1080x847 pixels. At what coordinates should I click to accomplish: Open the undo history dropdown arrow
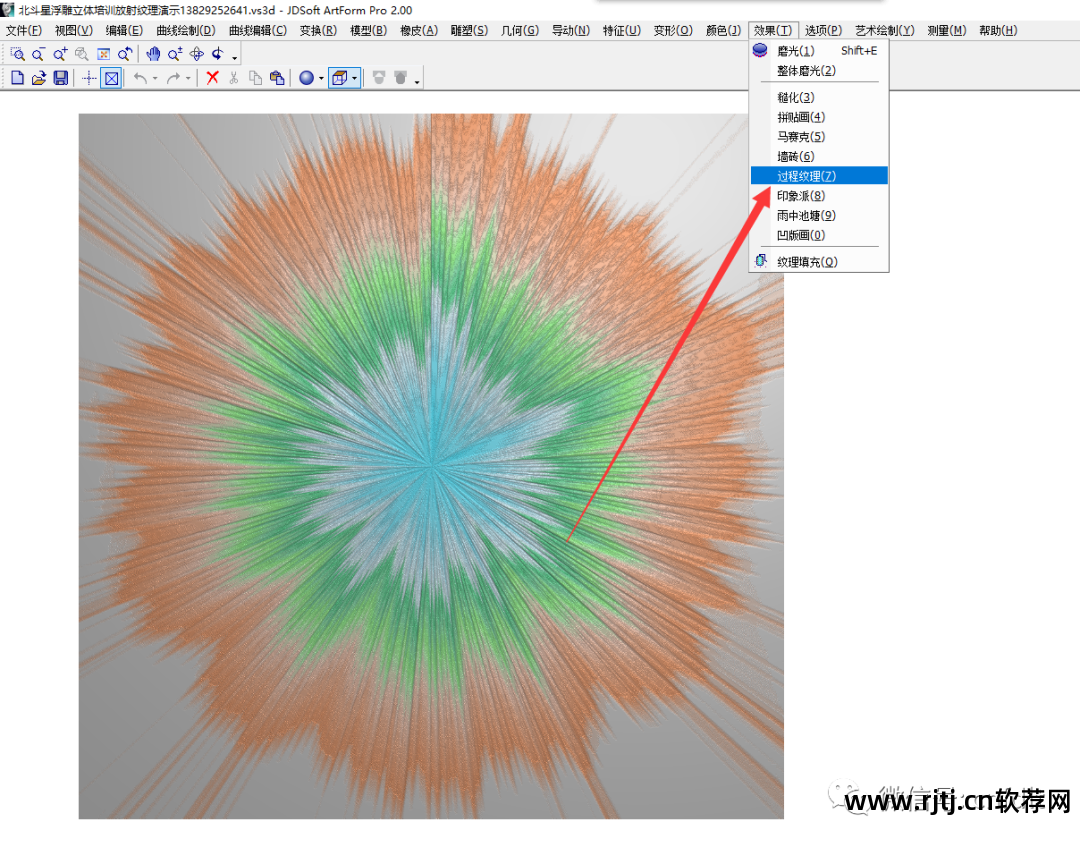pos(155,79)
